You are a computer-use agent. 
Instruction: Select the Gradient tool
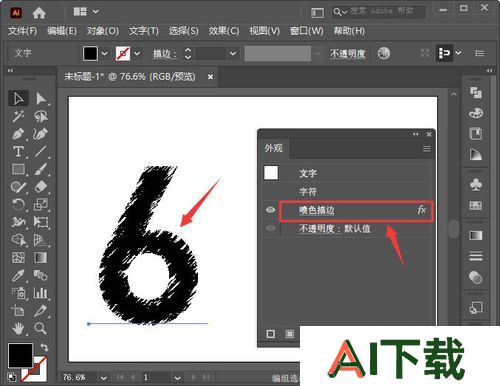(x=41, y=258)
